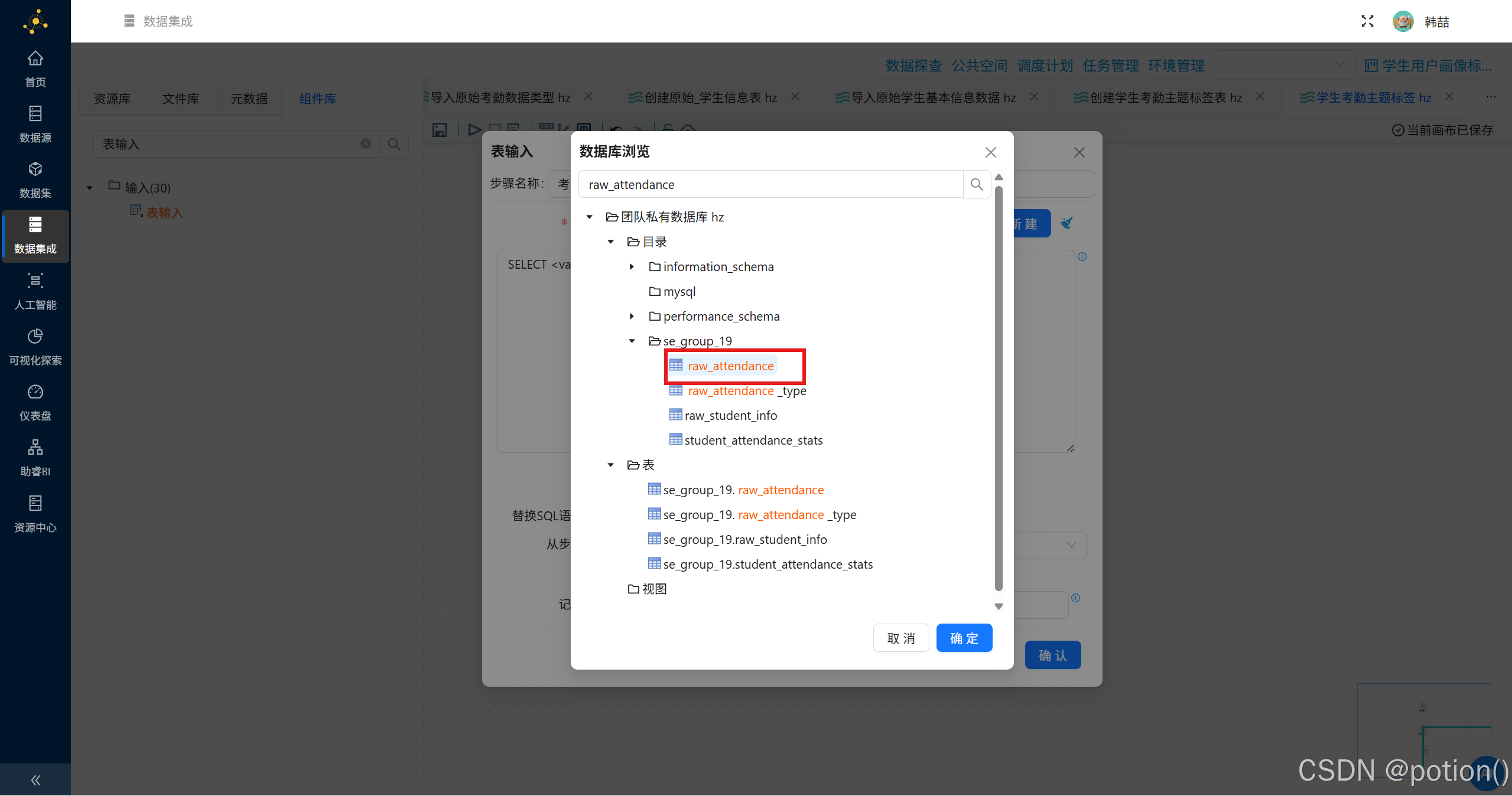Collapse the left sidebar with double-chevron icon
The height and width of the screenshot is (796, 1512).
pyautogui.click(x=35, y=780)
